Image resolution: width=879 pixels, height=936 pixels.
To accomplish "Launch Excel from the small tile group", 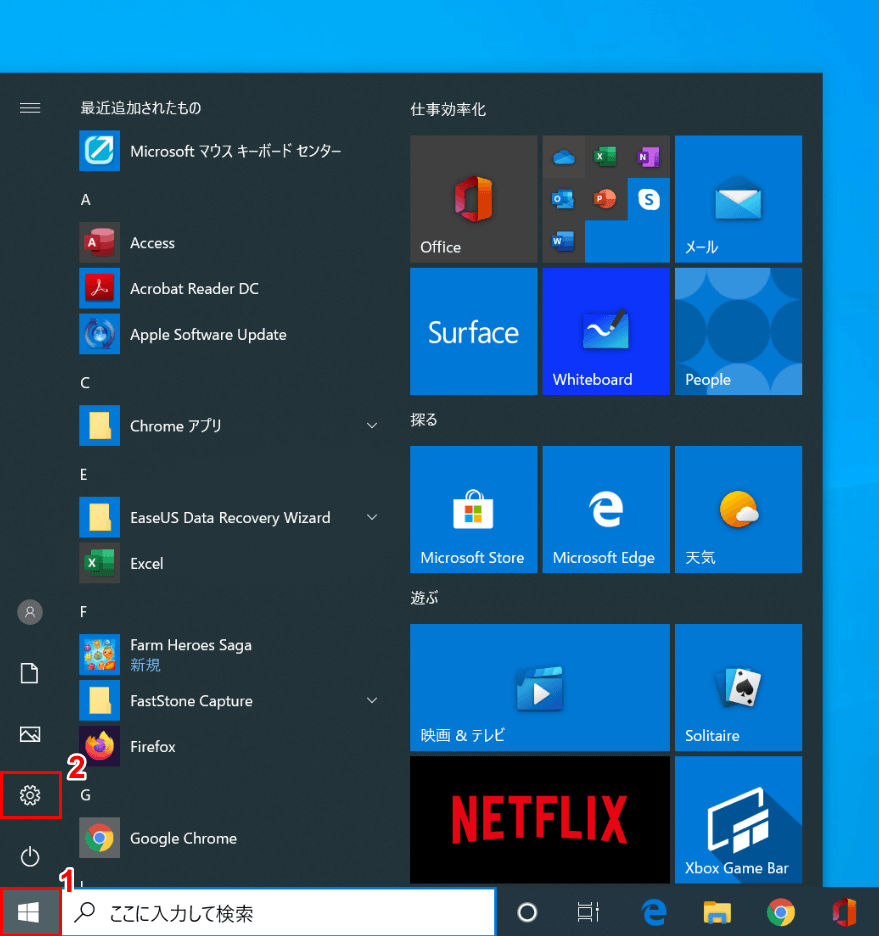I will [x=606, y=157].
